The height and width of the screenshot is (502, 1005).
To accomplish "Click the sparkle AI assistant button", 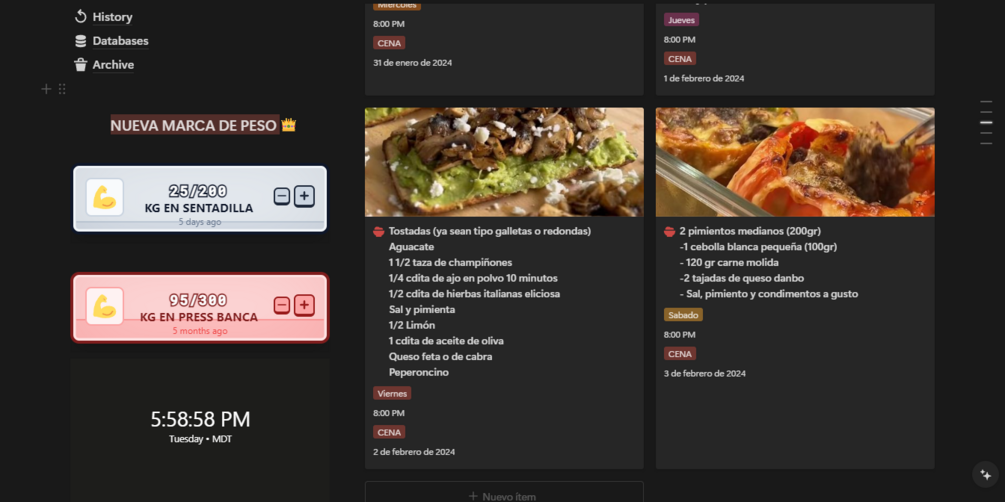I will click(985, 475).
